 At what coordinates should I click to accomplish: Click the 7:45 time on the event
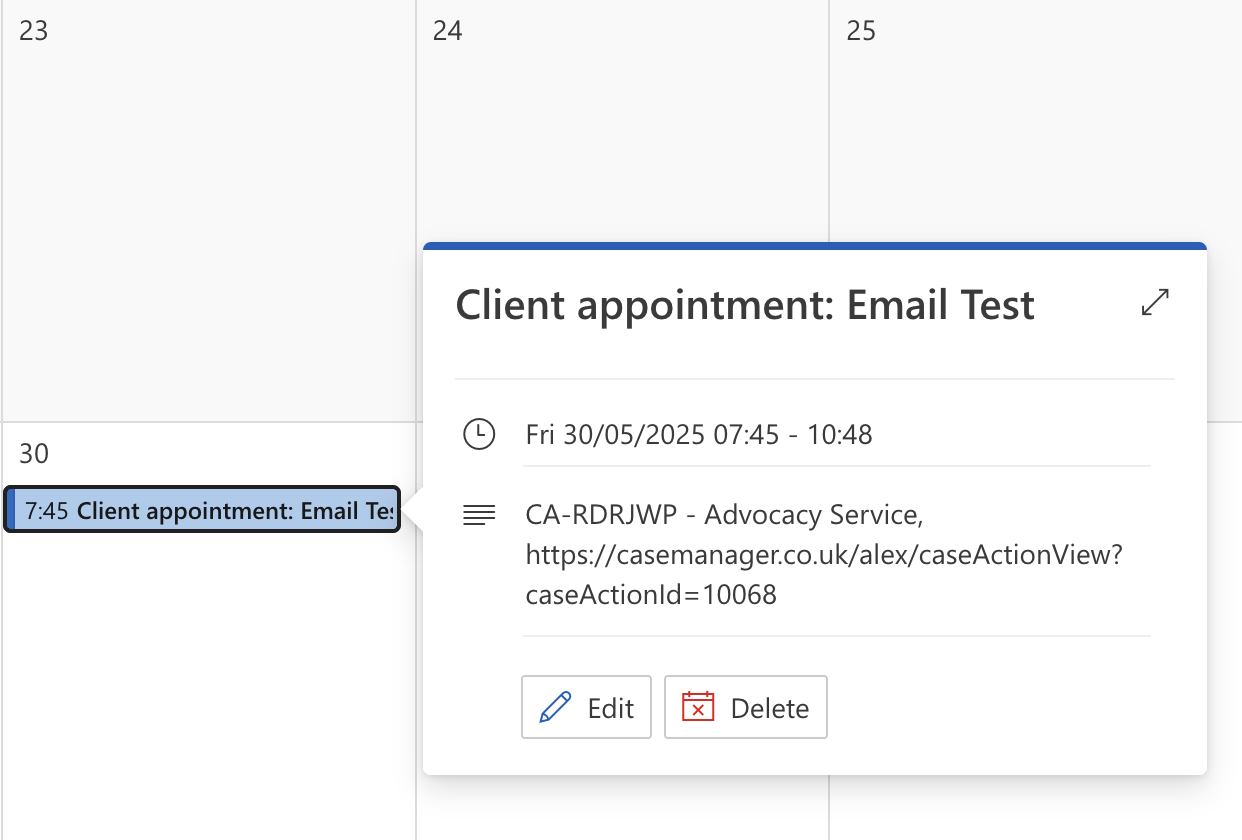[x=47, y=511]
